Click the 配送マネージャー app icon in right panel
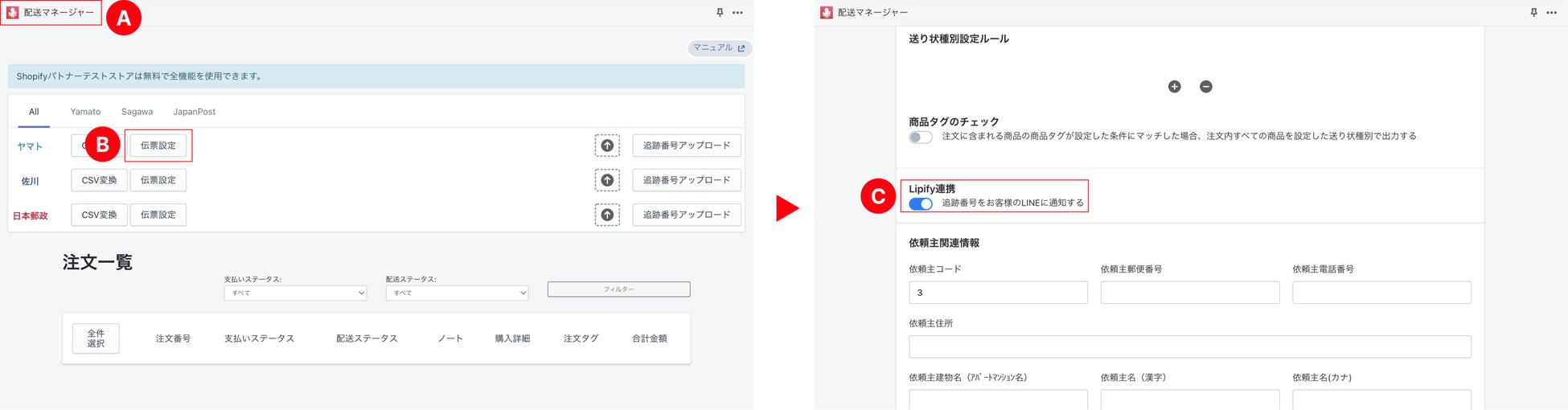This screenshot has width=1568, height=410. pyautogui.click(x=827, y=13)
